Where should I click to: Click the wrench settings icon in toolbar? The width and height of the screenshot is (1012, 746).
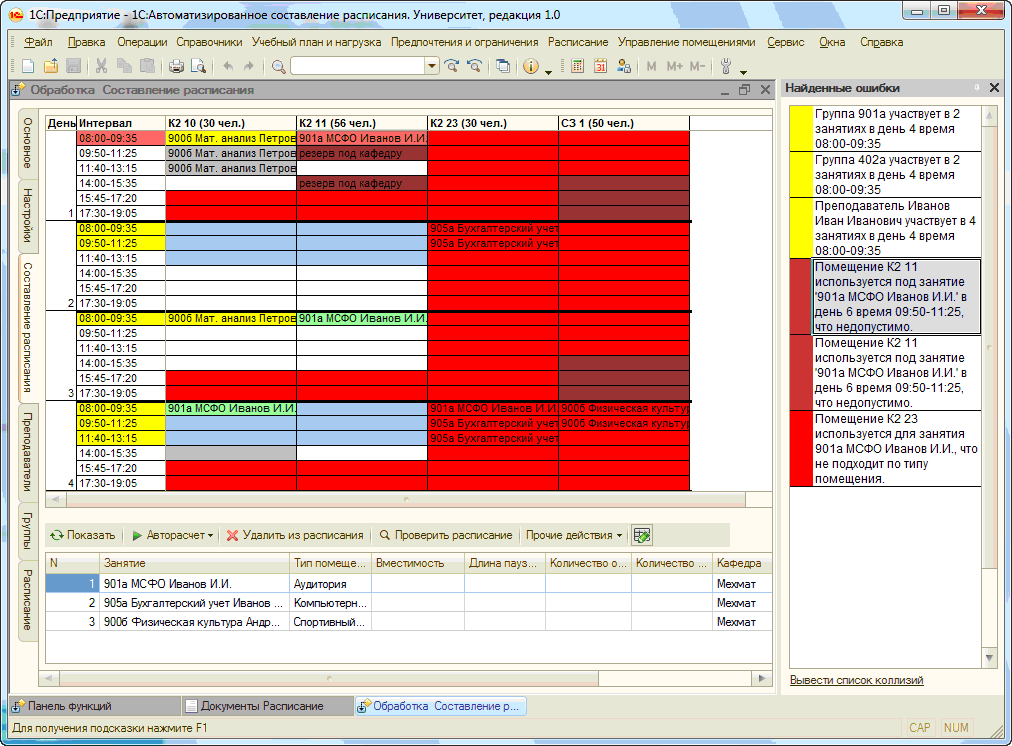(726, 66)
